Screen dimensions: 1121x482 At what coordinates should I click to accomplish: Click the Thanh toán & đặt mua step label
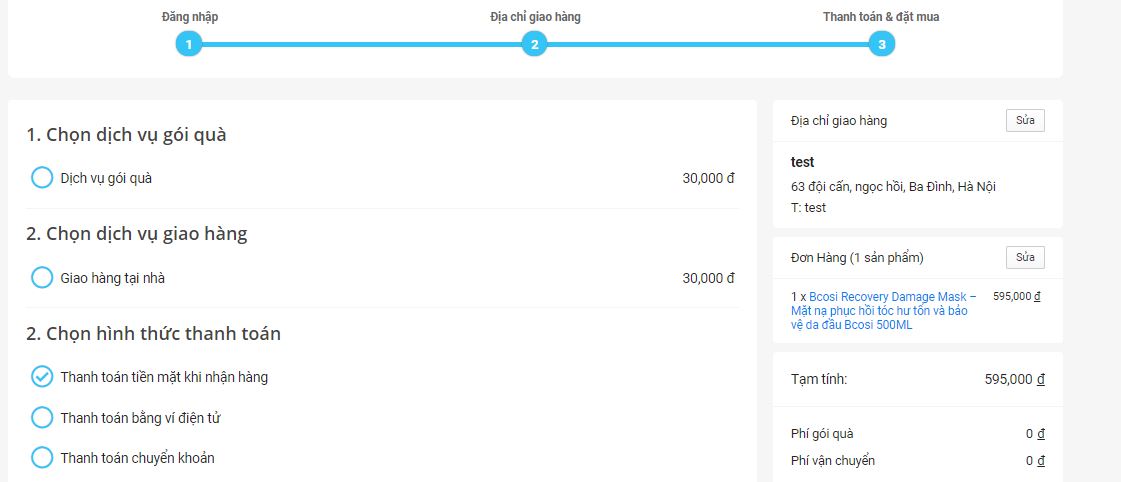pyautogui.click(x=882, y=17)
